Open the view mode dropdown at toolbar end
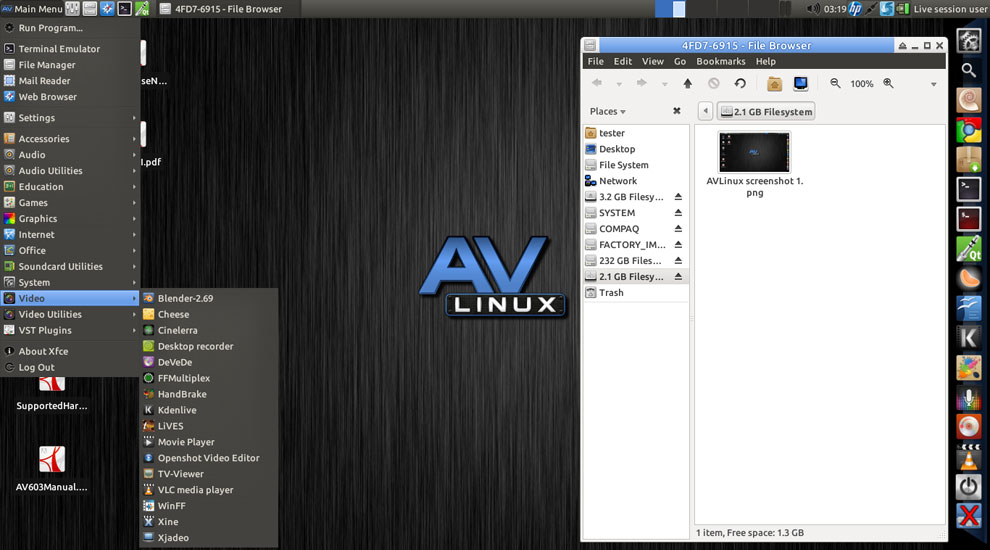Screen dimensions: 990x550 pos(933,84)
